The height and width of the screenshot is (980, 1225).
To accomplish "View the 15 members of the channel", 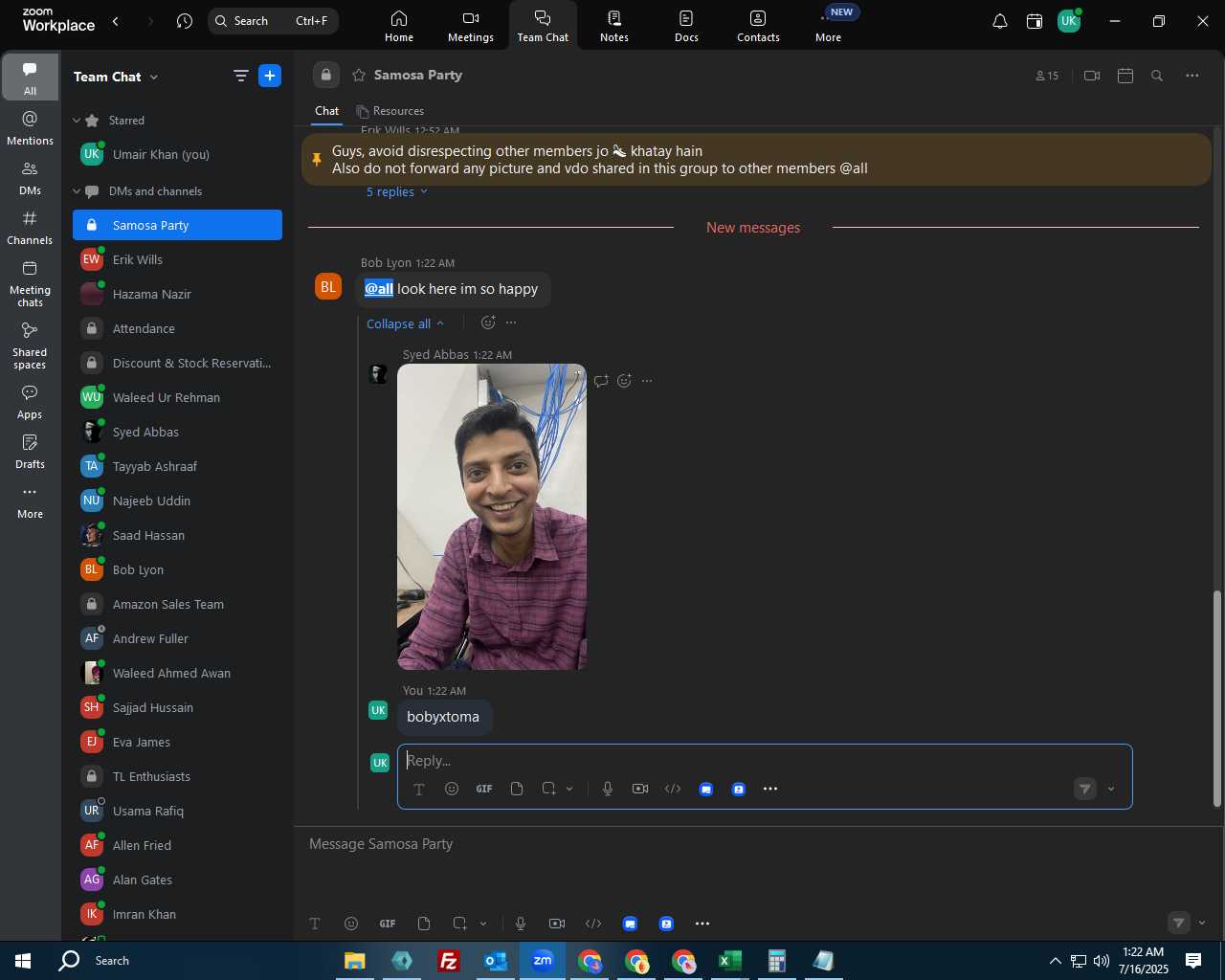I will click(x=1047, y=76).
